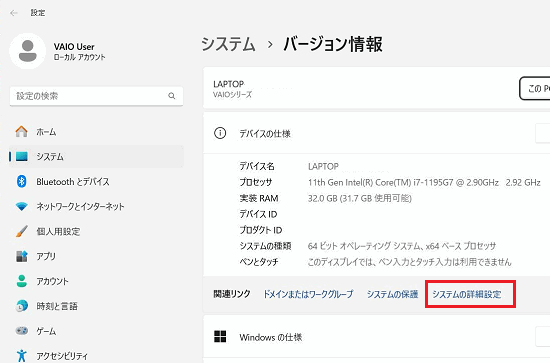This screenshot has width=550, height=363.
Task: Click the 実装 RAM value 32.0 GB
Action: tap(360, 198)
